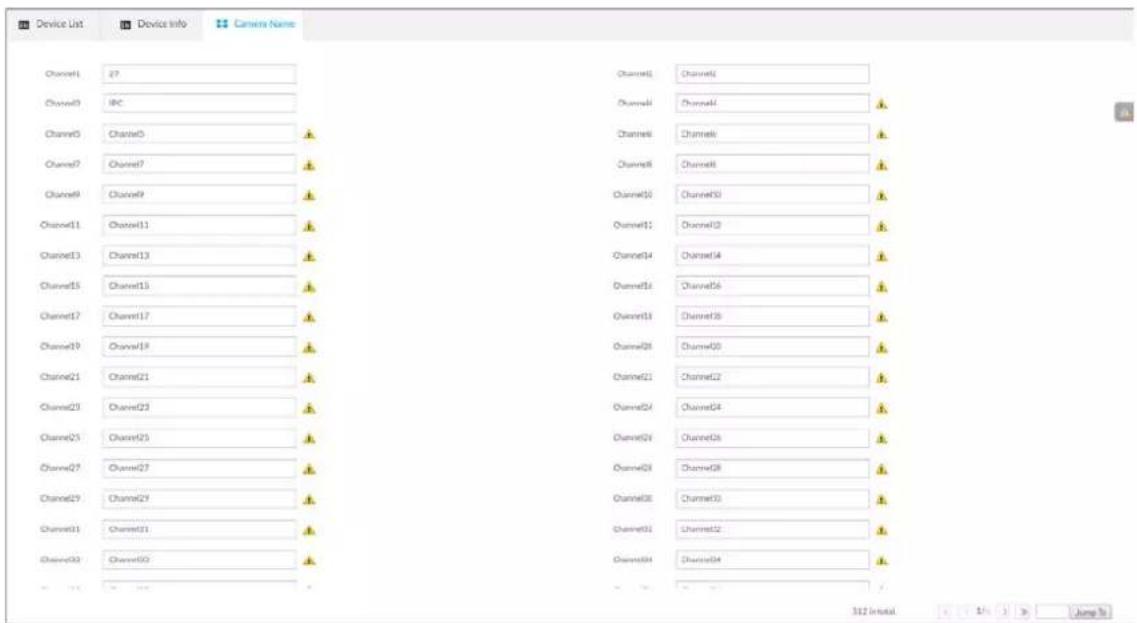Image resolution: width=1137 pixels, height=623 pixels.
Task: Click the warning icon for Channel15
Action: coord(310,287)
